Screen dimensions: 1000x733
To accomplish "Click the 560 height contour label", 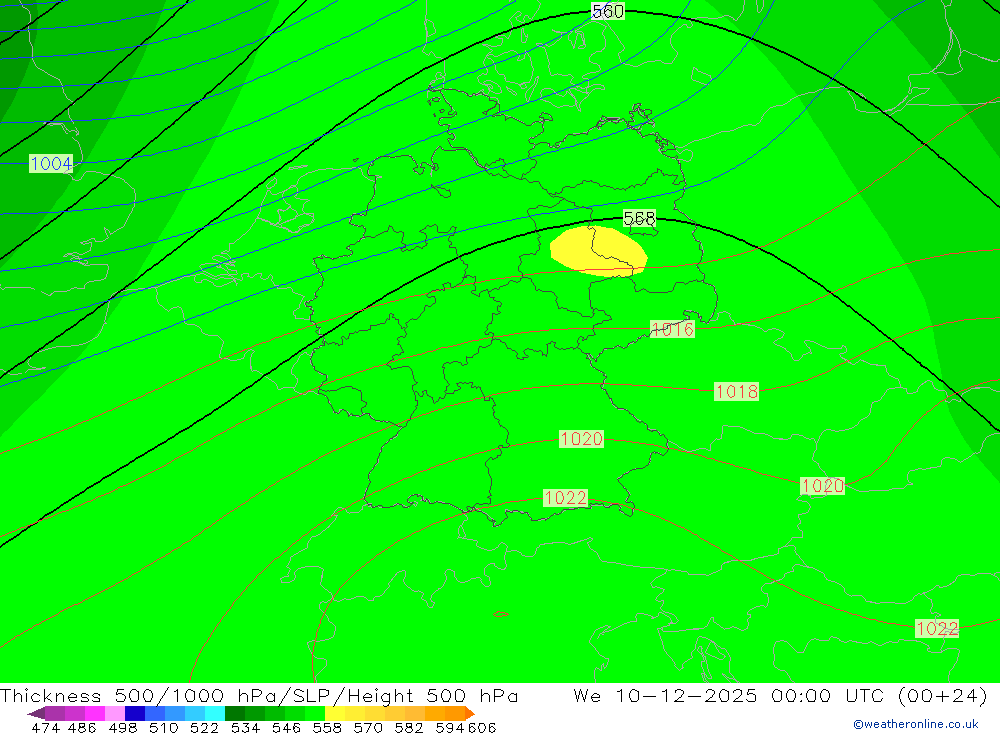I will tap(607, 11).
